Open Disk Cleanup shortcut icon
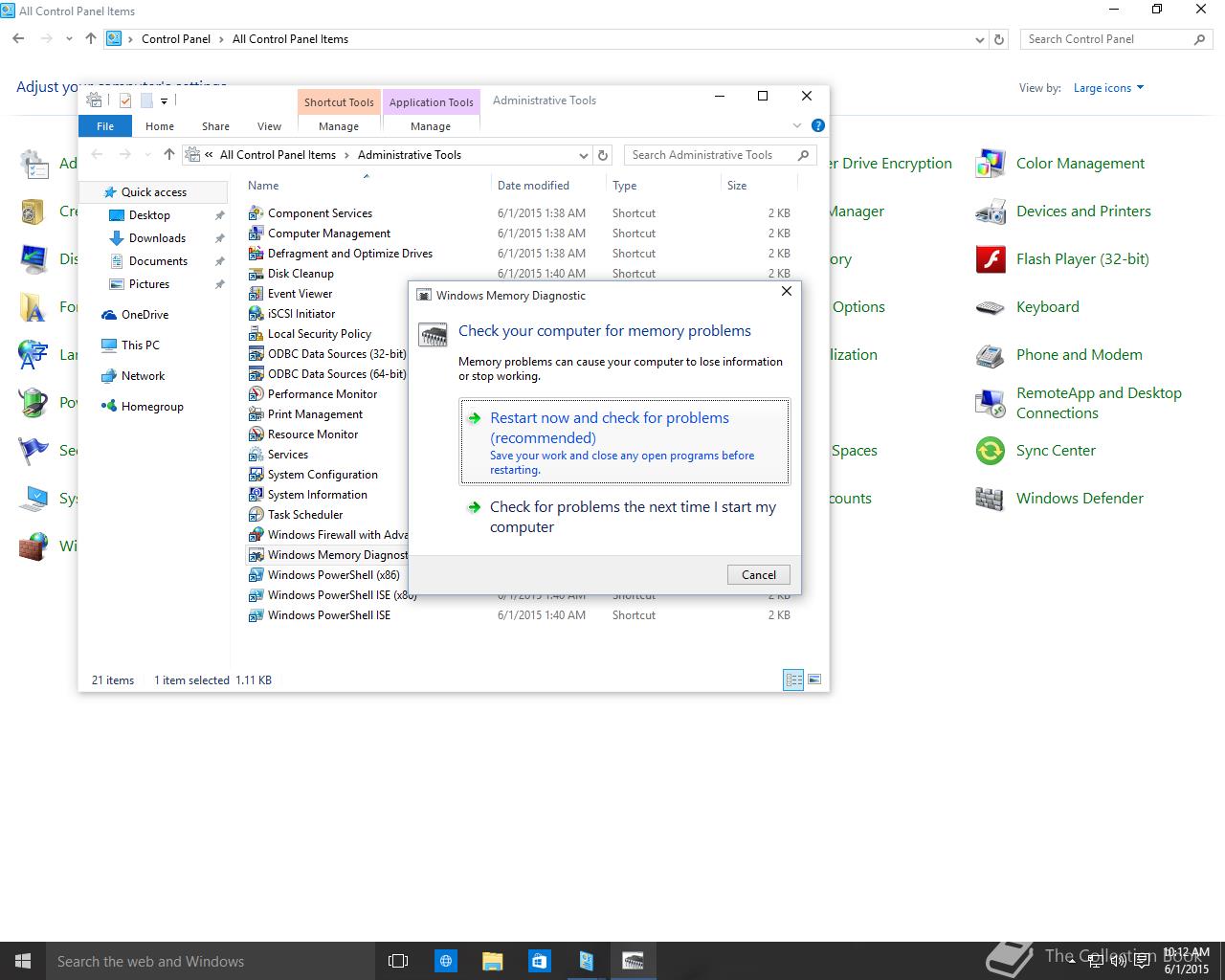 coord(256,273)
